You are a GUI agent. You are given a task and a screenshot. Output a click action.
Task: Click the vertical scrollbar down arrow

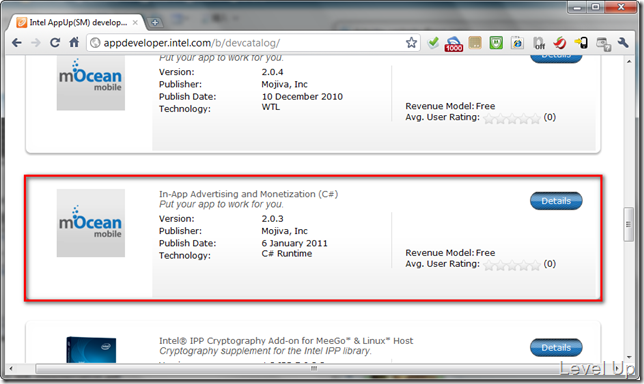(x=629, y=357)
